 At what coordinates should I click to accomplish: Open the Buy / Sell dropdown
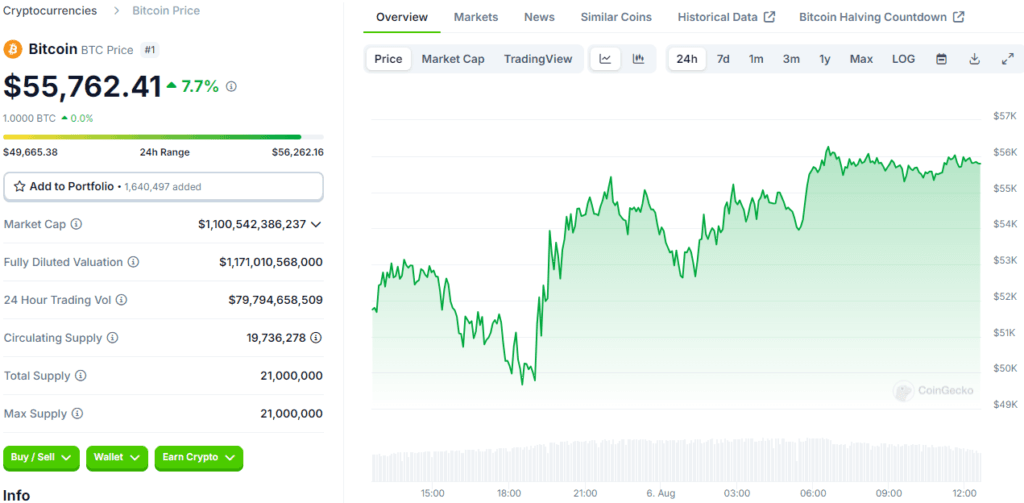tap(41, 457)
